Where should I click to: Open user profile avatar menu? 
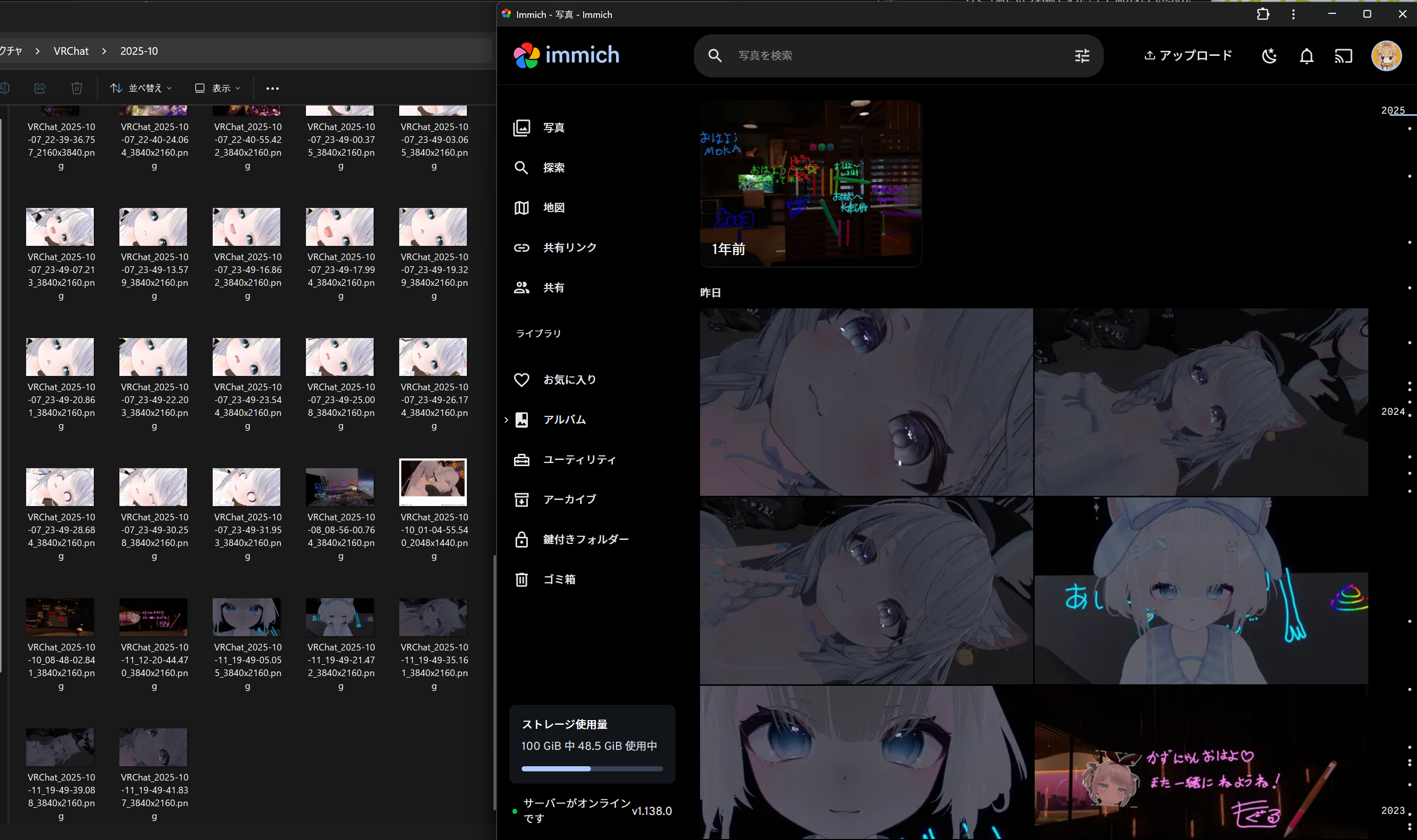(x=1386, y=55)
